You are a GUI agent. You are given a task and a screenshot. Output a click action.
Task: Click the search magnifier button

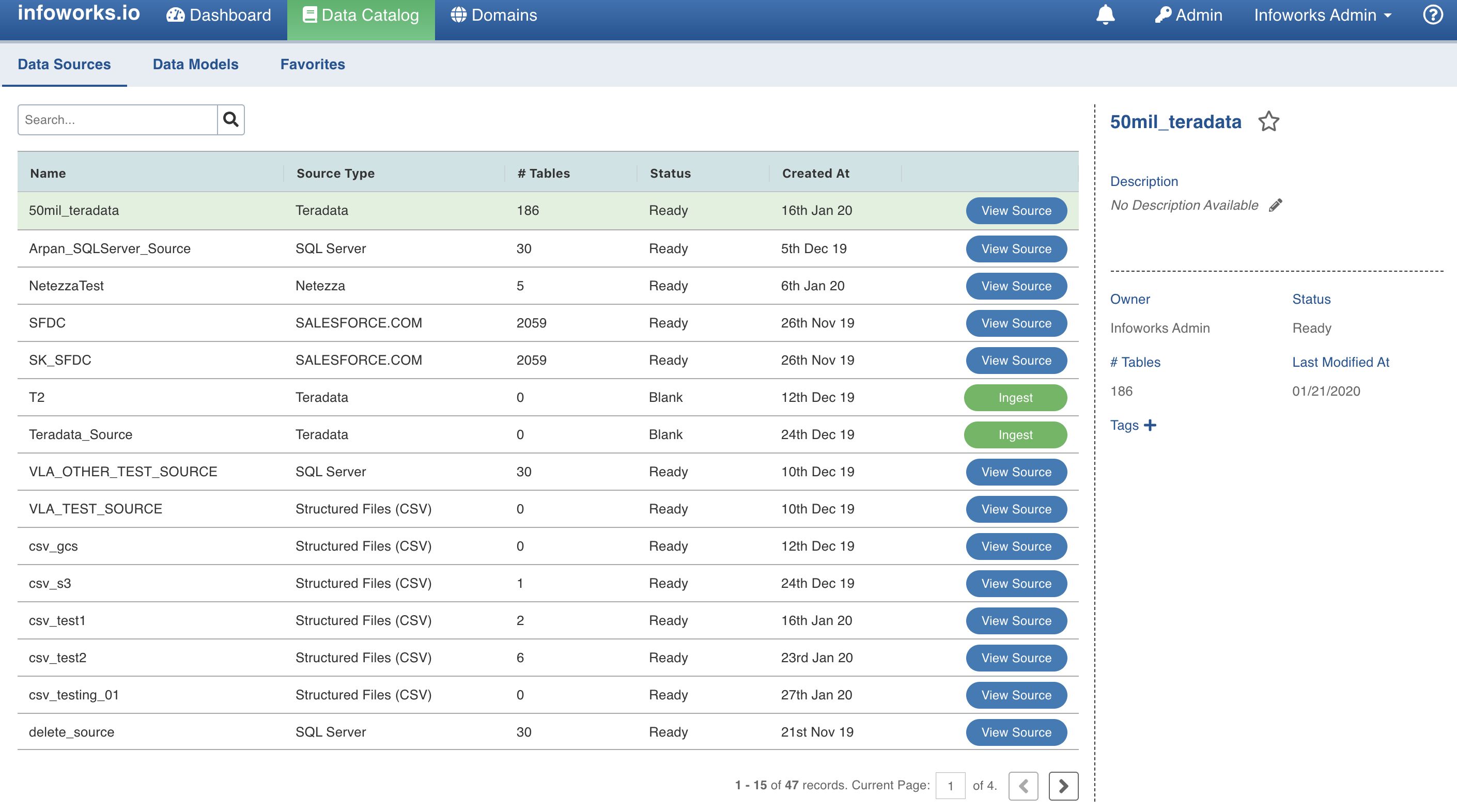click(231, 119)
